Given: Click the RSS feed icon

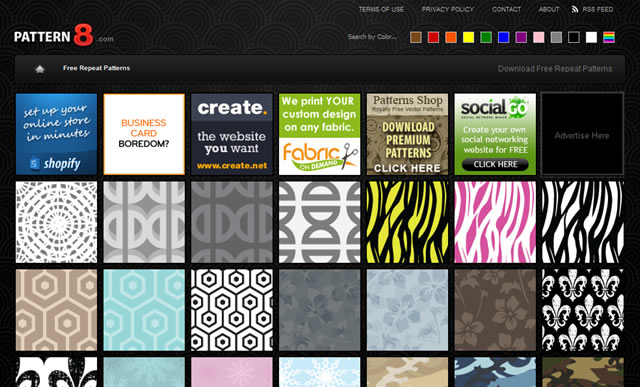Looking at the screenshot, I should (575, 9).
